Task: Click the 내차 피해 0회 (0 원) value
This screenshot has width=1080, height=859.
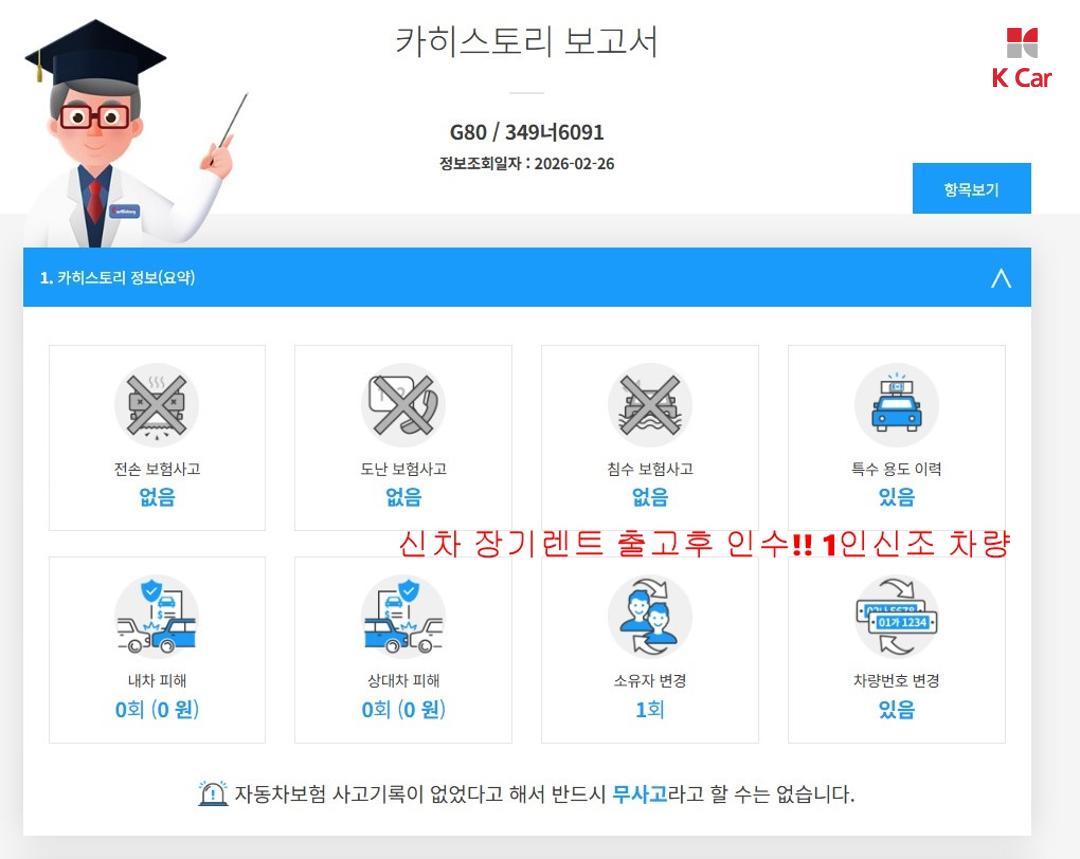Action: 156,709
